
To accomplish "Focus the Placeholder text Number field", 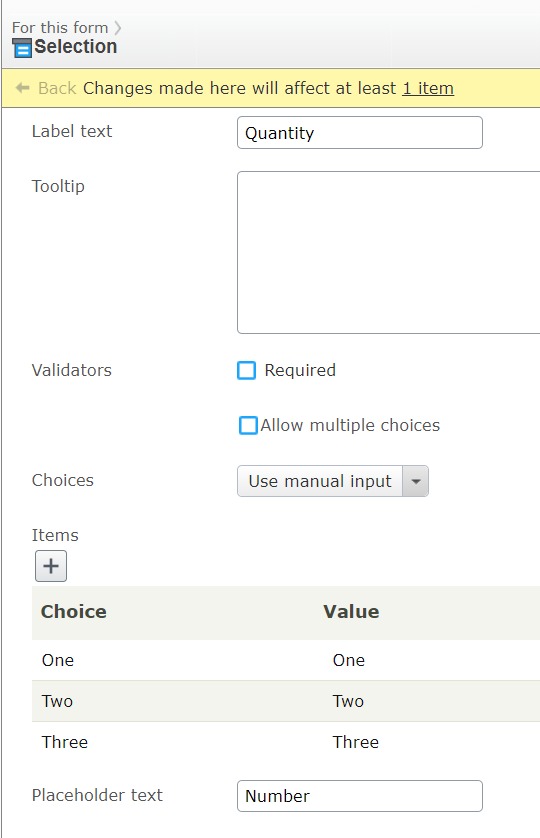I will click(x=360, y=796).
